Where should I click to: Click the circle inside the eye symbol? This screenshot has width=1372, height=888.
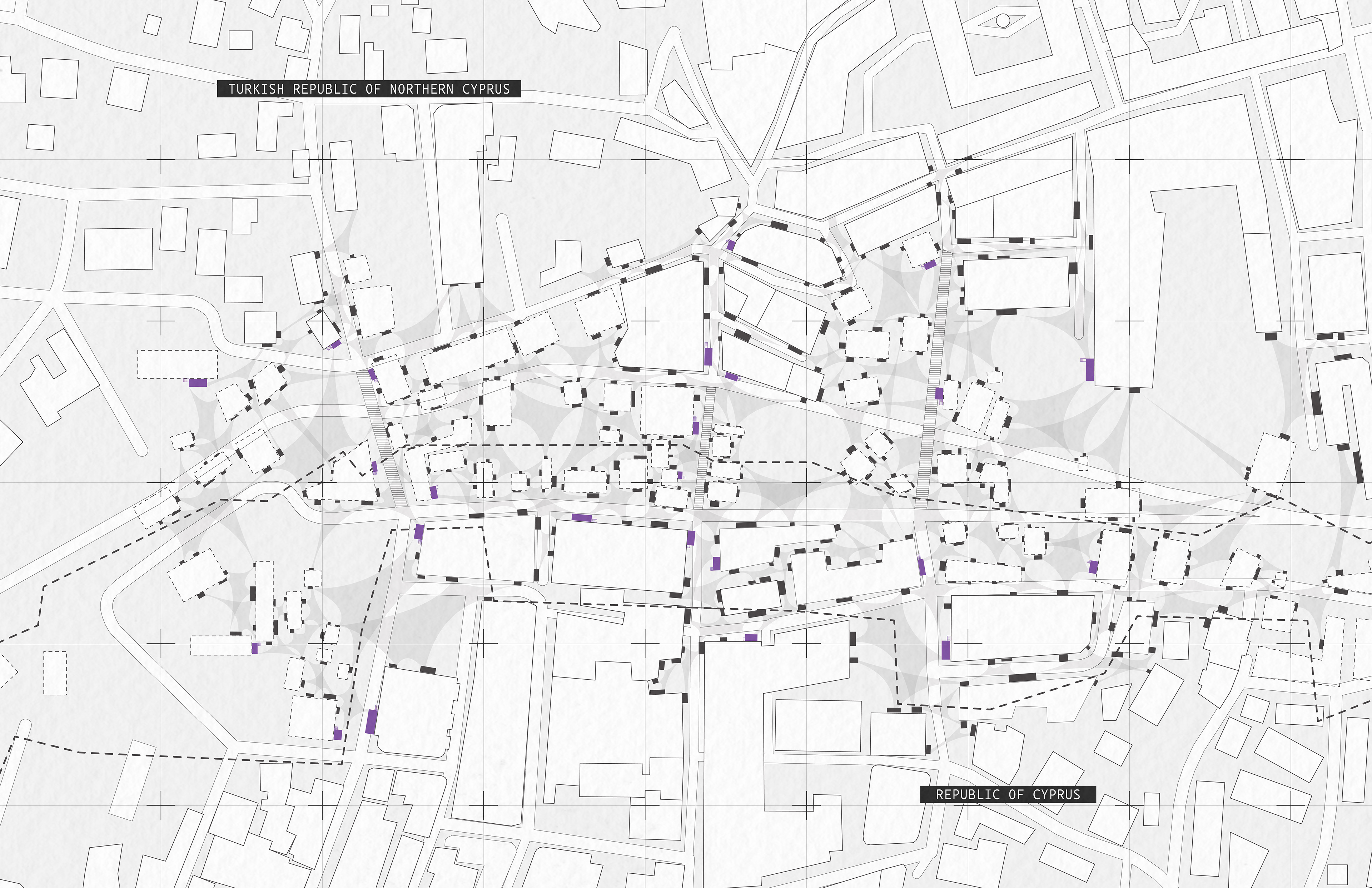click(1003, 21)
